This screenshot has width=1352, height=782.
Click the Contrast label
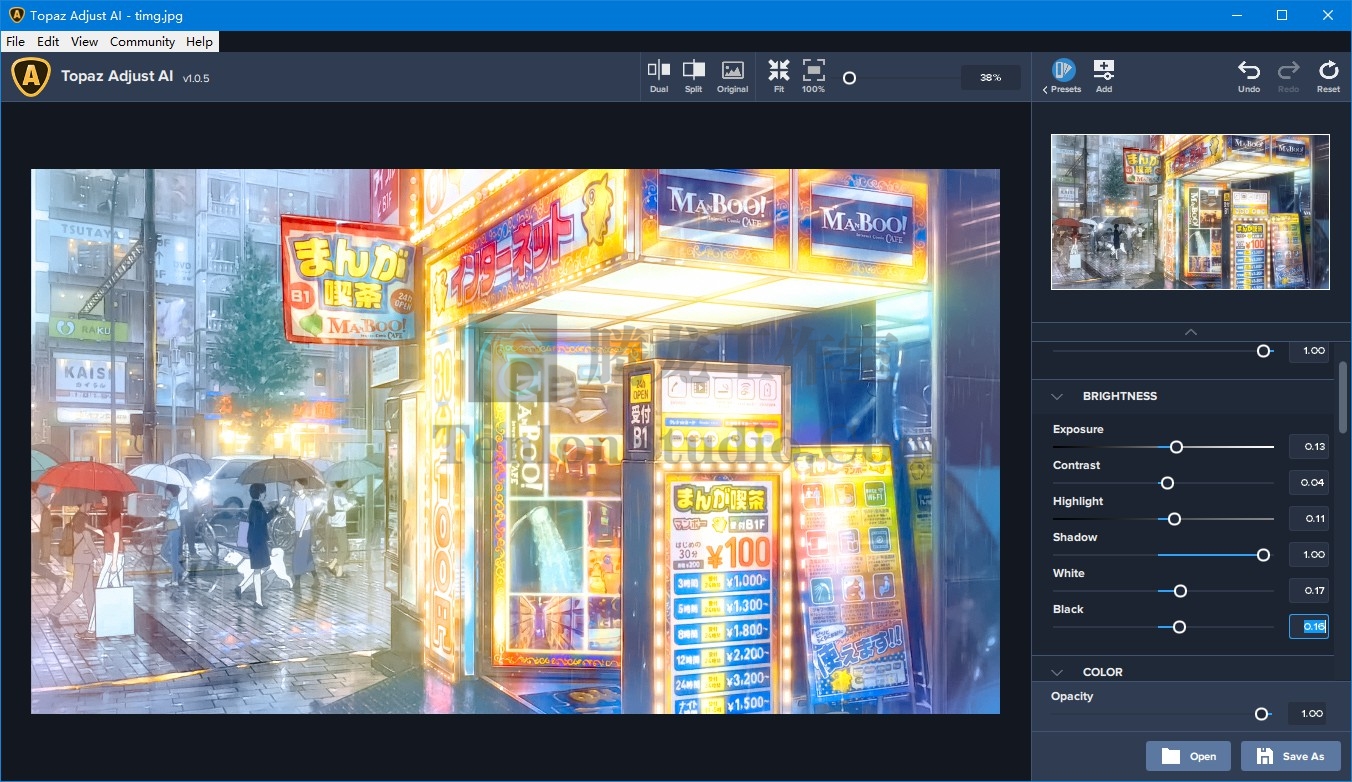click(1076, 465)
